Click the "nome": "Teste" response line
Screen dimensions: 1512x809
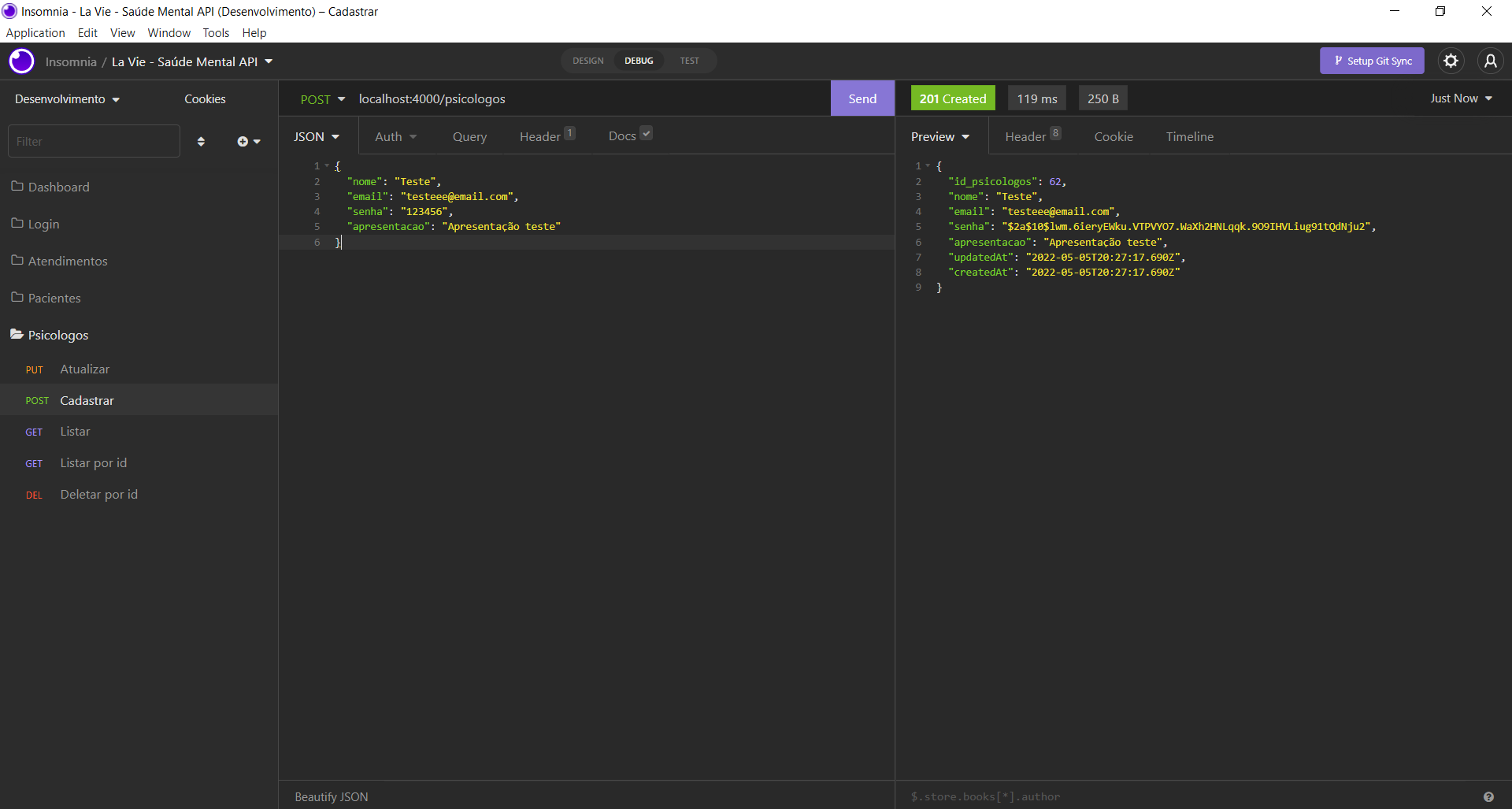[x=995, y=196]
